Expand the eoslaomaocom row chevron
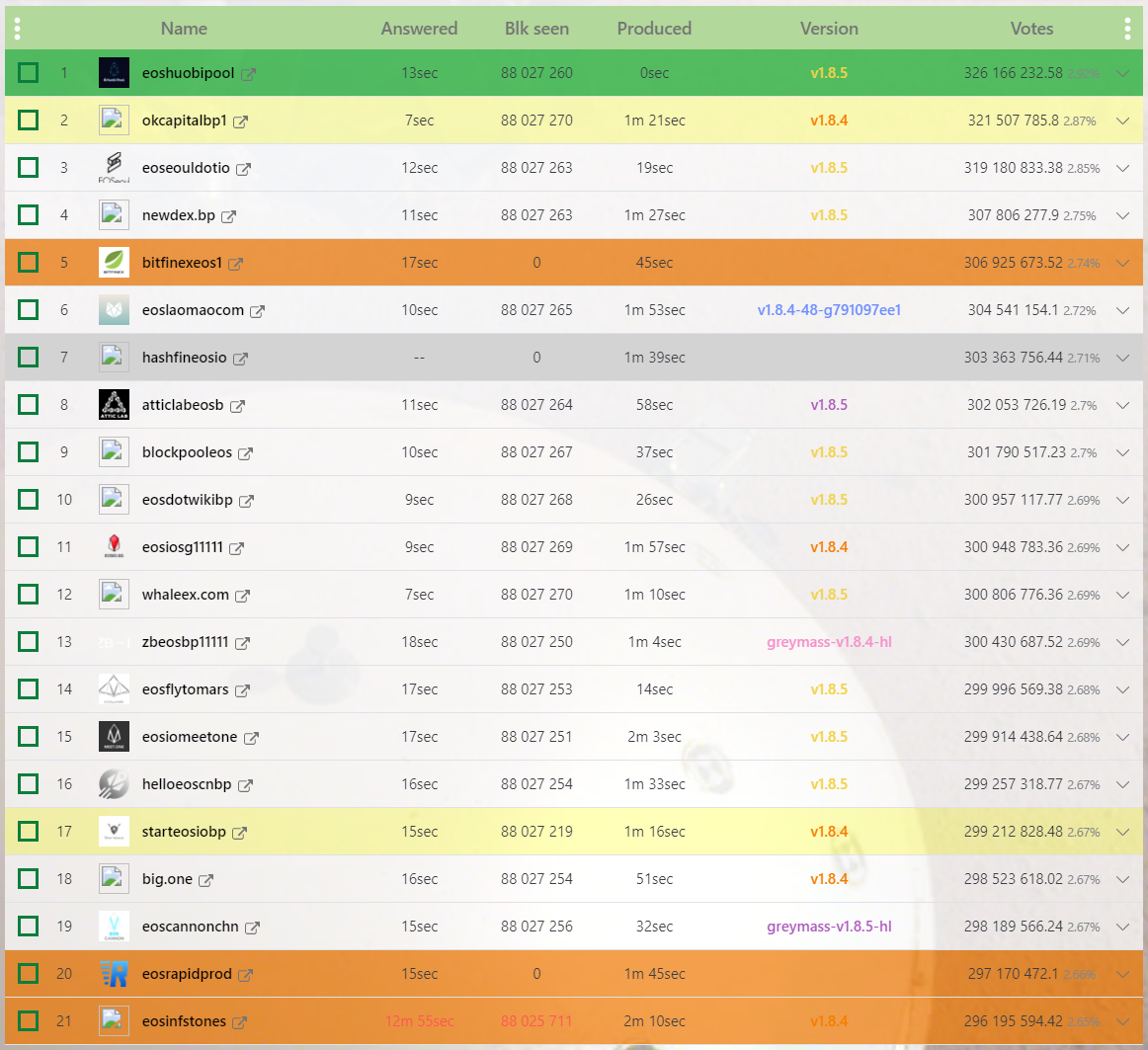Screen dimensions: 1148x1050 click(x=1122, y=310)
